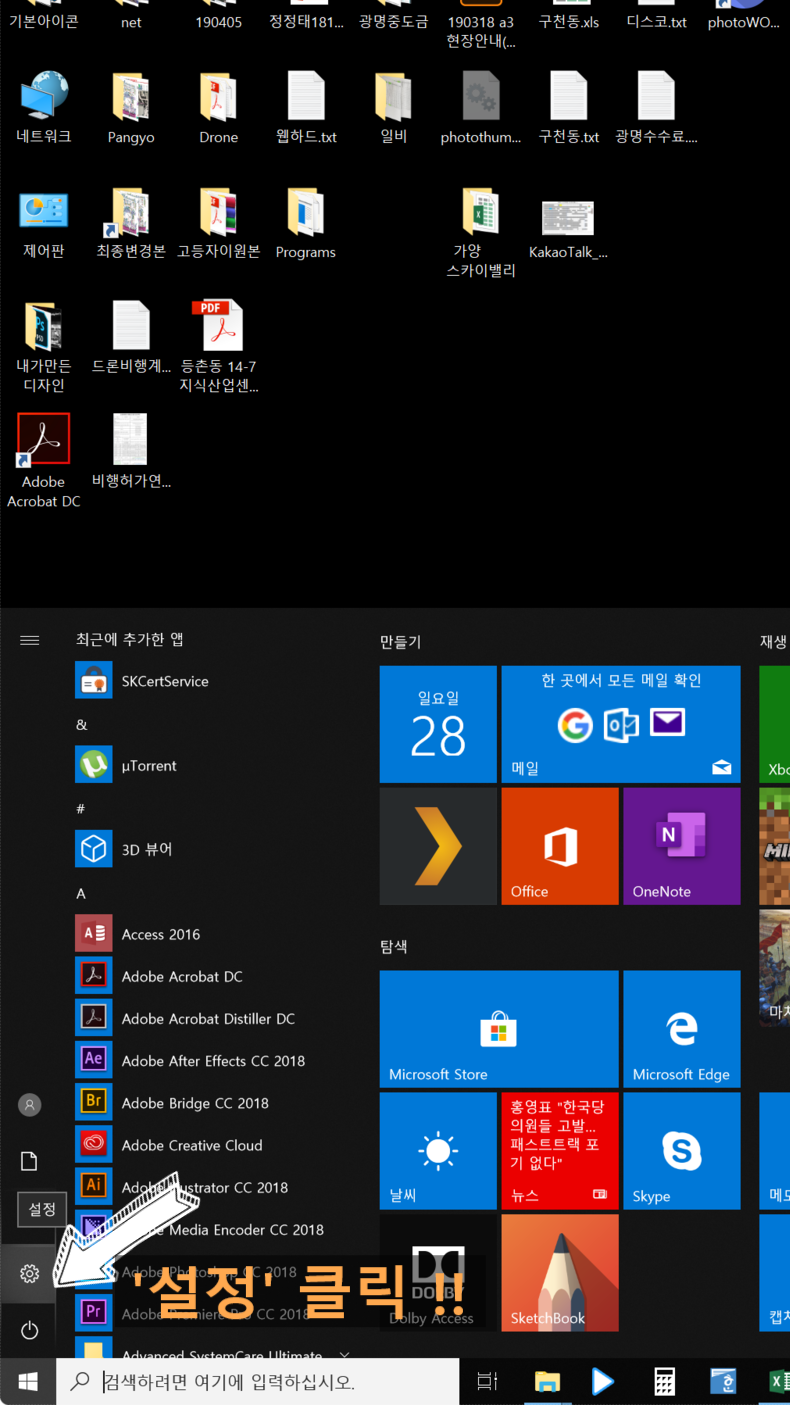
Task: Open the OneNote tile
Action: 682,846
